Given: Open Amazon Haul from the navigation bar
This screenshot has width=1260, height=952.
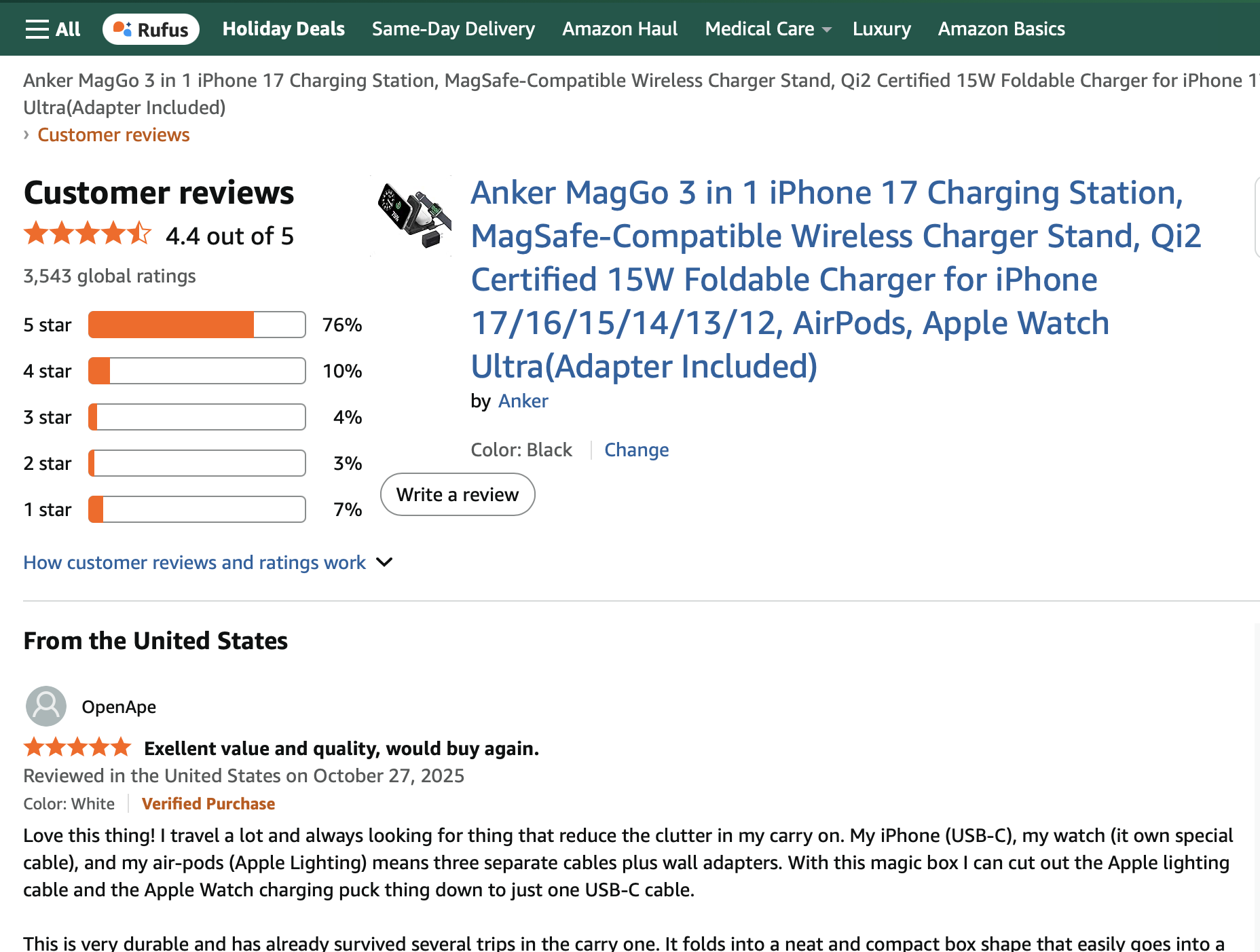Looking at the screenshot, I should 620,29.
